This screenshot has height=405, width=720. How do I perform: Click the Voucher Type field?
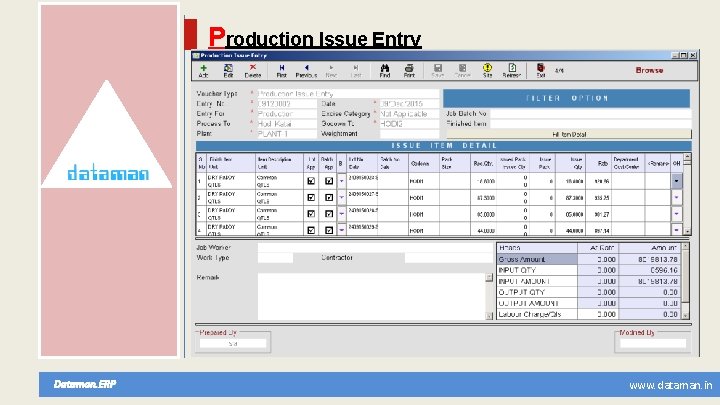click(348, 94)
